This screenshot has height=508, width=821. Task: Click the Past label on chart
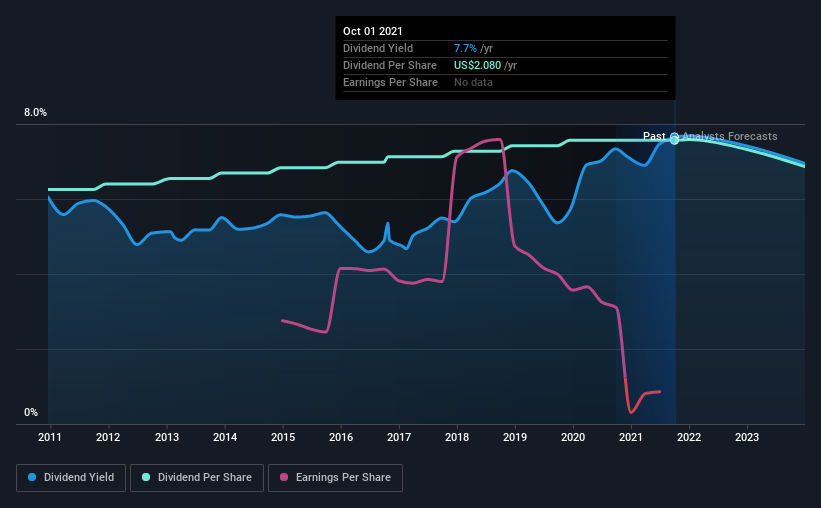click(x=654, y=136)
